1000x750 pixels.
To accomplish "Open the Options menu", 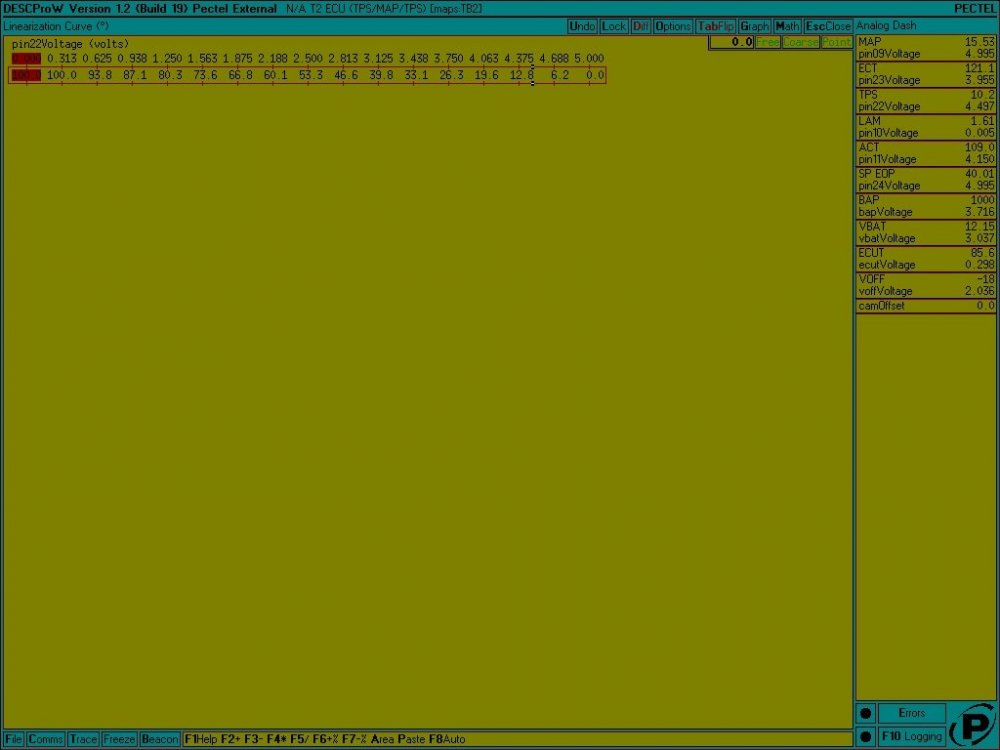I will 673,26.
